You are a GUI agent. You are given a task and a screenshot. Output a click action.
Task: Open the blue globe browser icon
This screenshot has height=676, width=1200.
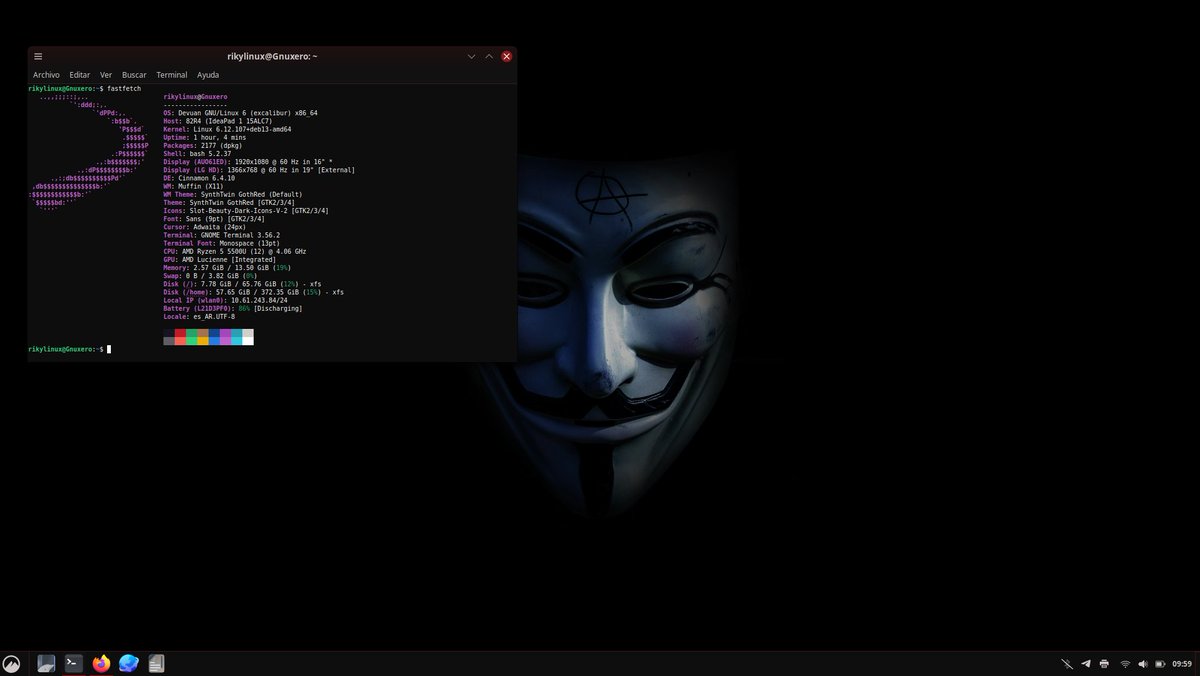tap(128, 663)
